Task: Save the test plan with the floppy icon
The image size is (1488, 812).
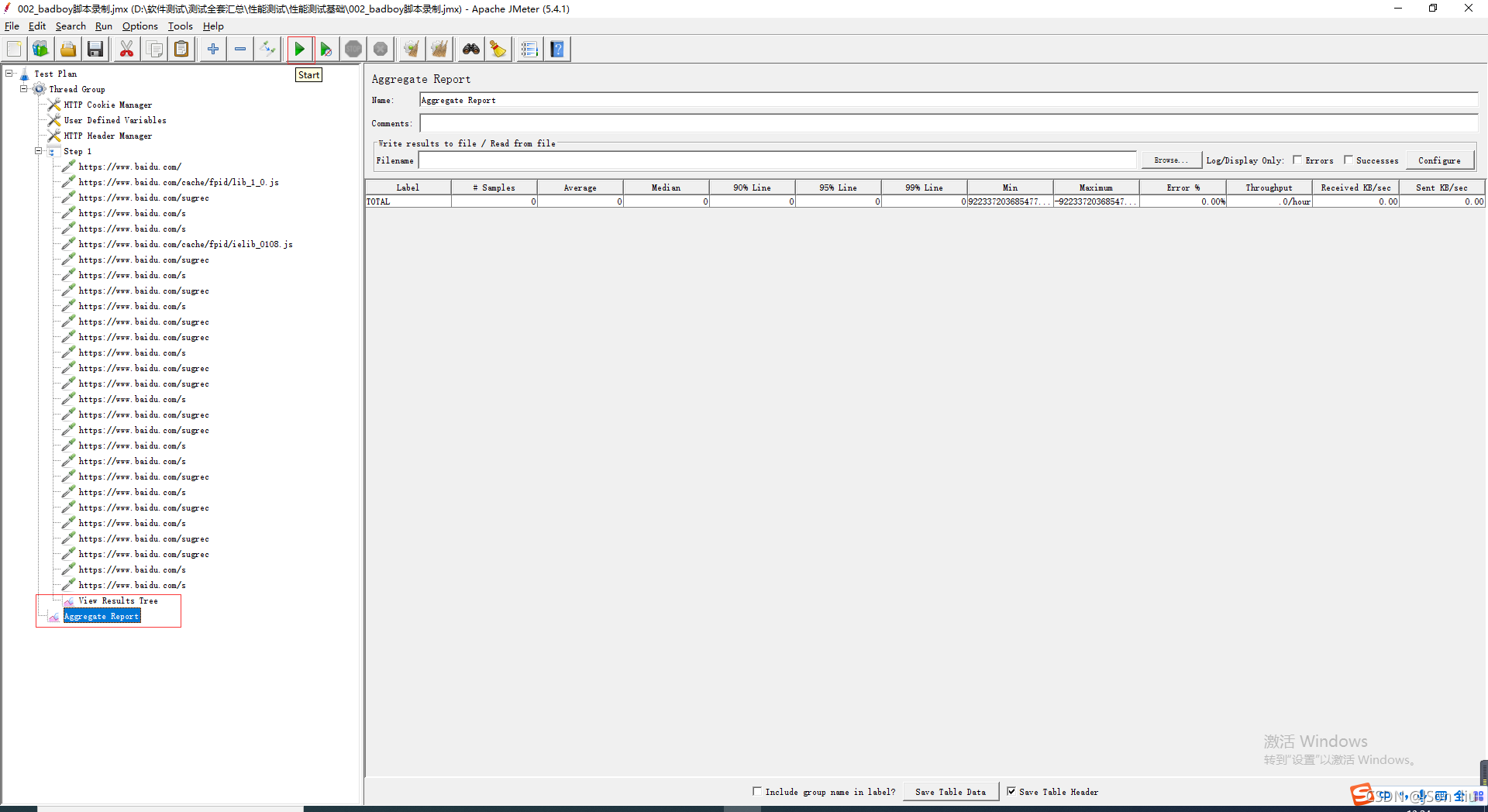Action: pyautogui.click(x=95, y=50)
